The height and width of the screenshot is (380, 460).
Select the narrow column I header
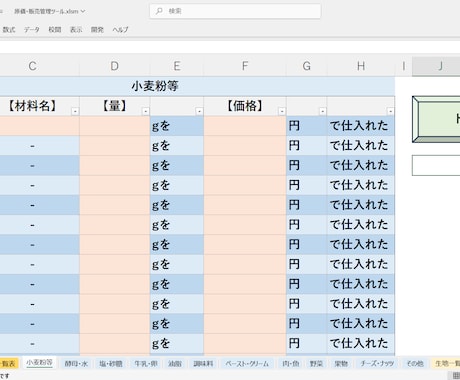[403, 66]
